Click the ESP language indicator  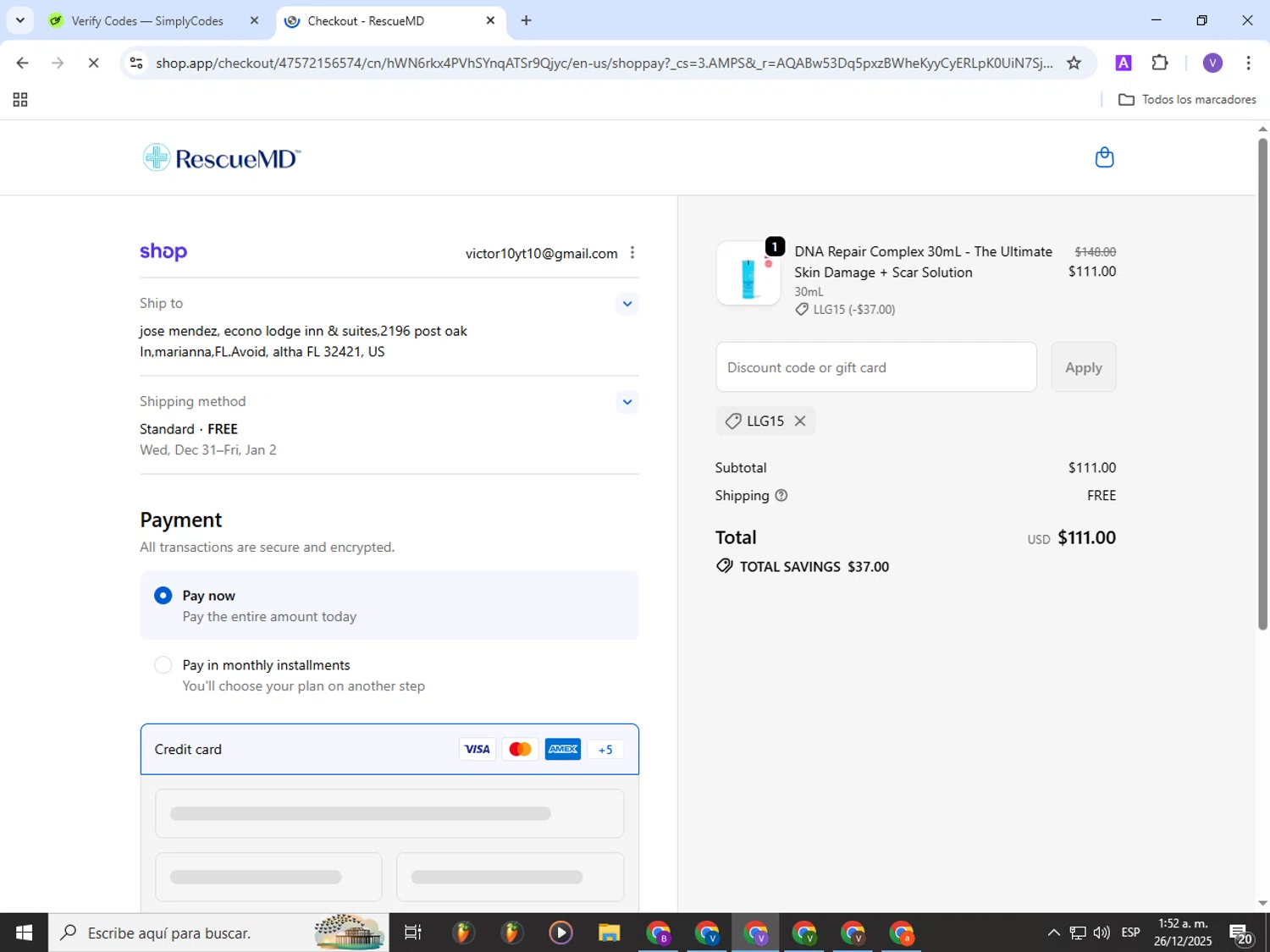pos(1130,933)
